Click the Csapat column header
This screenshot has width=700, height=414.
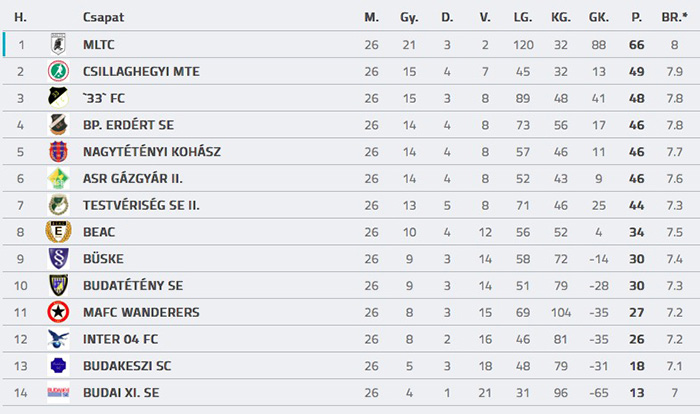coord(104,17)
